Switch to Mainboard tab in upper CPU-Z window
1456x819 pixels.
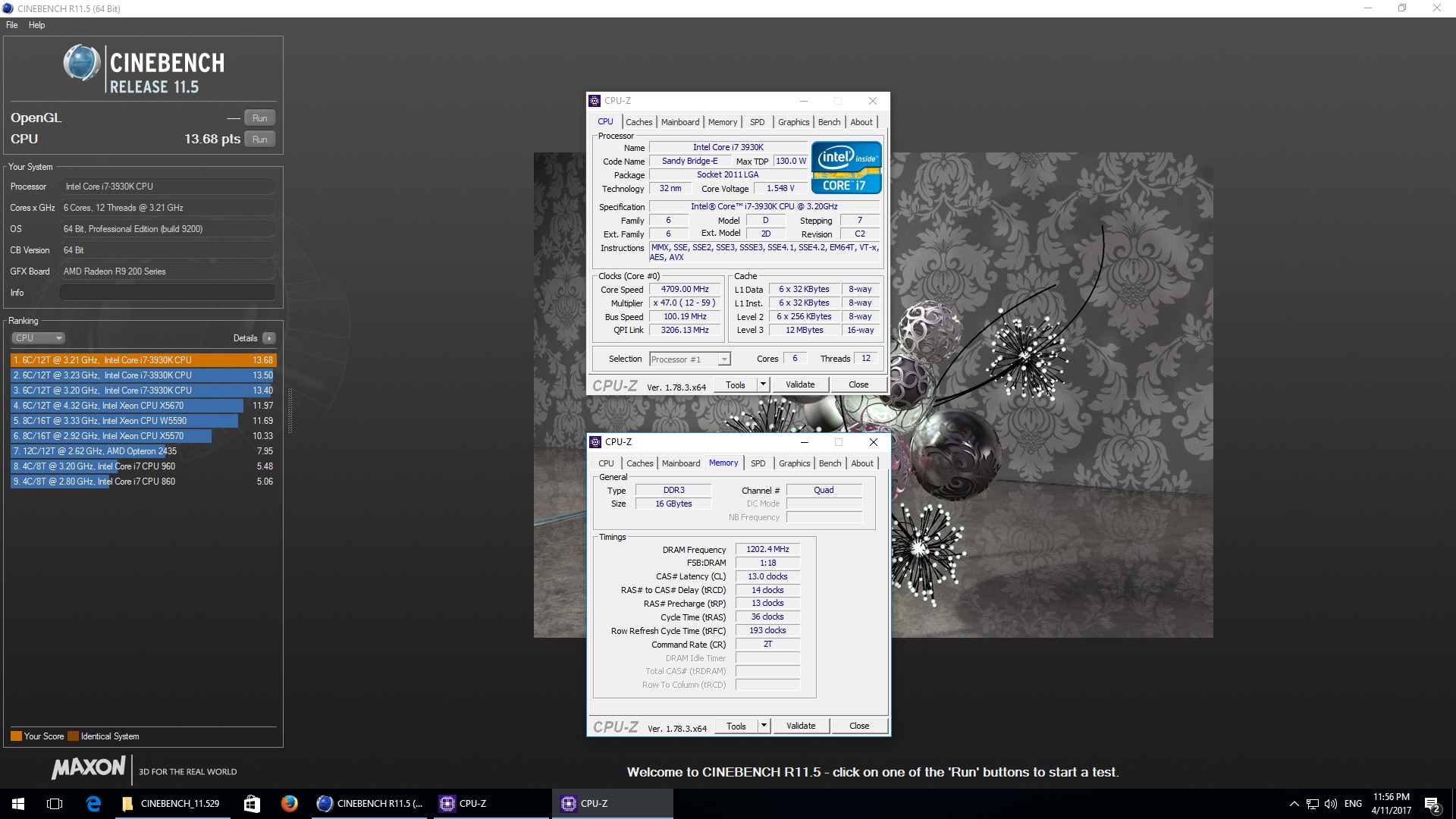pyautogui.click(x=680, y=122)
